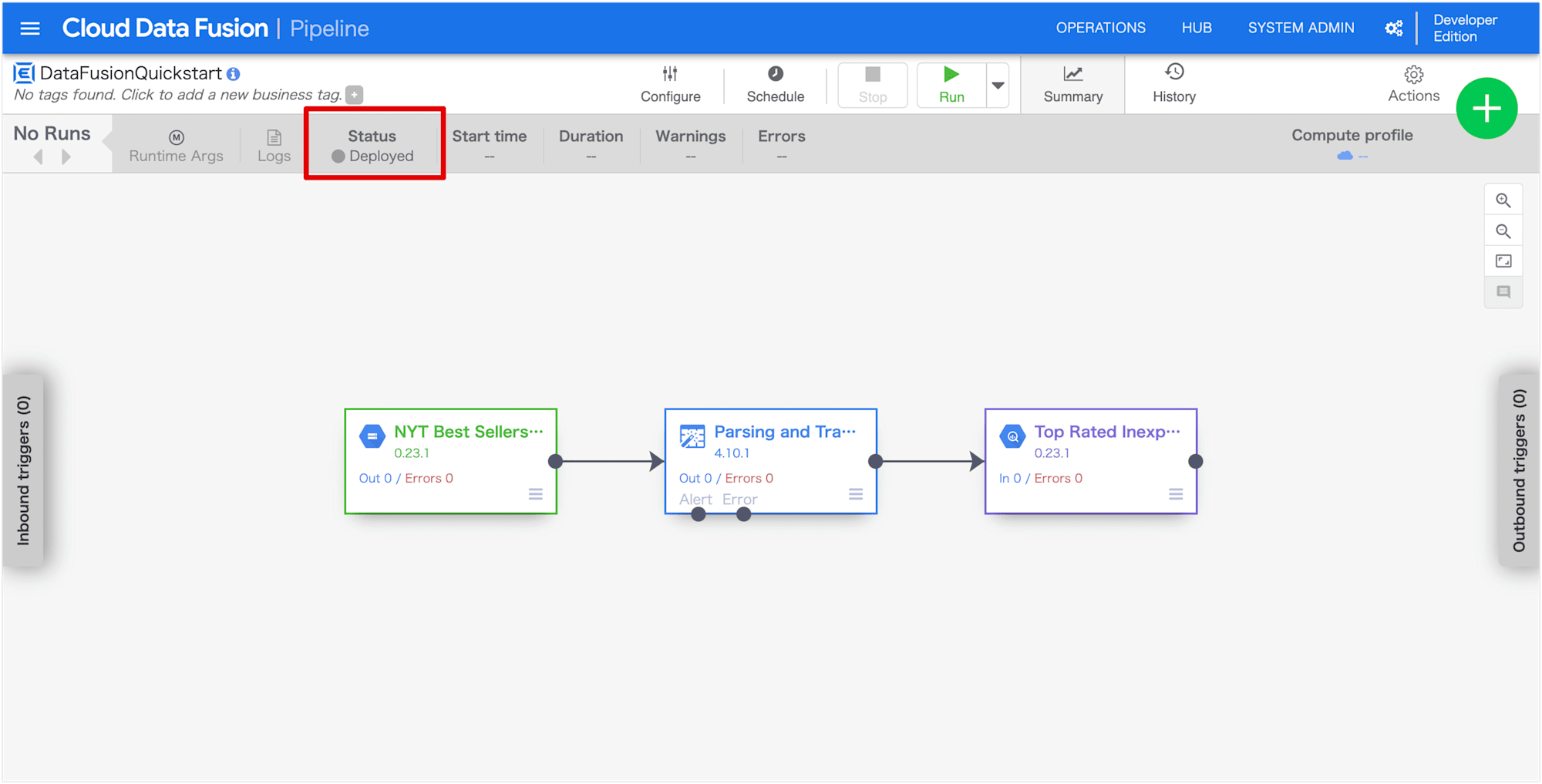Expand the Inbound triggers panel
Viewport: 1542px width, 784px height.
[23, 471]
